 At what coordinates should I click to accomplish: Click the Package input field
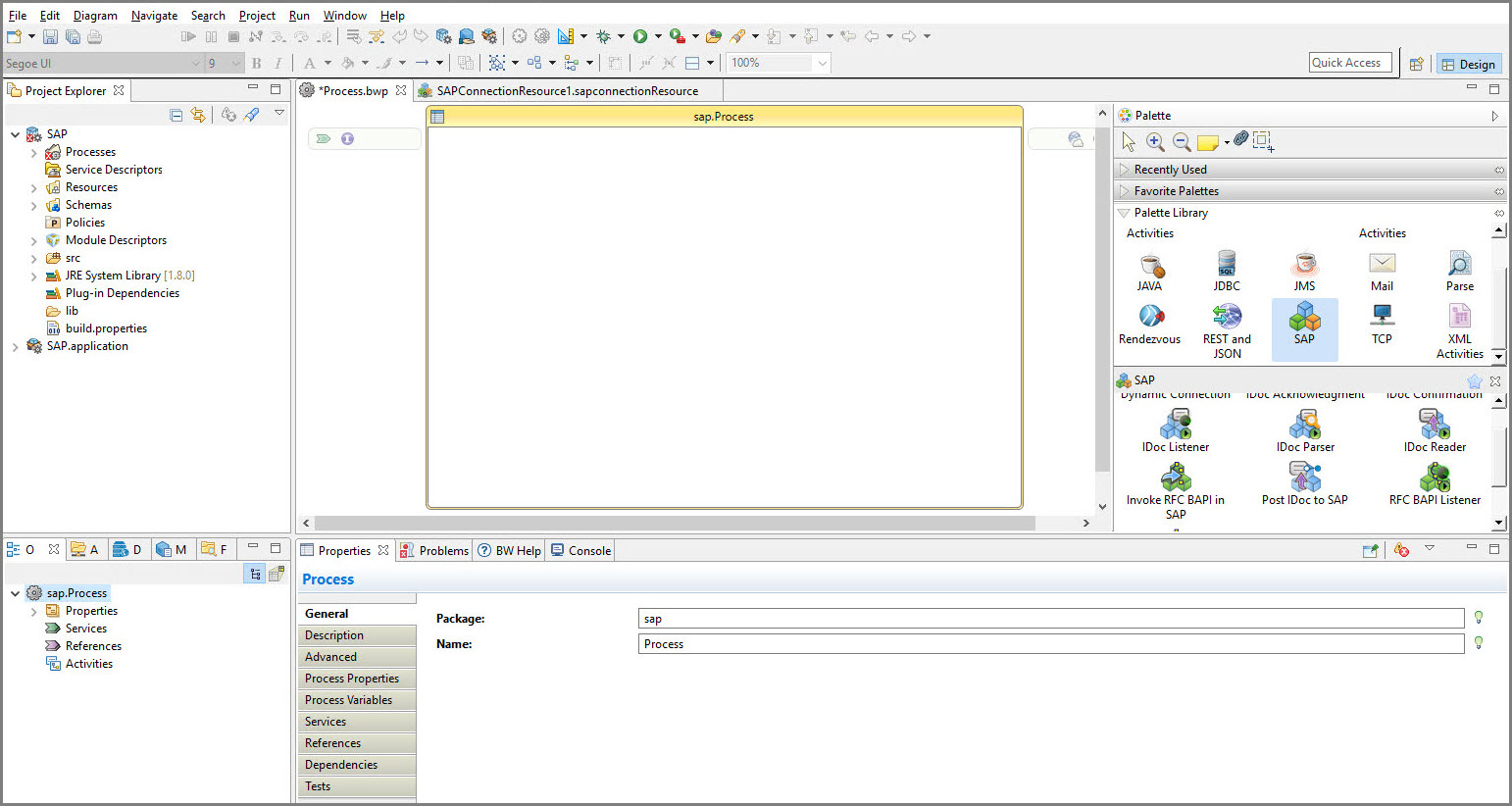pos(1051,619)
